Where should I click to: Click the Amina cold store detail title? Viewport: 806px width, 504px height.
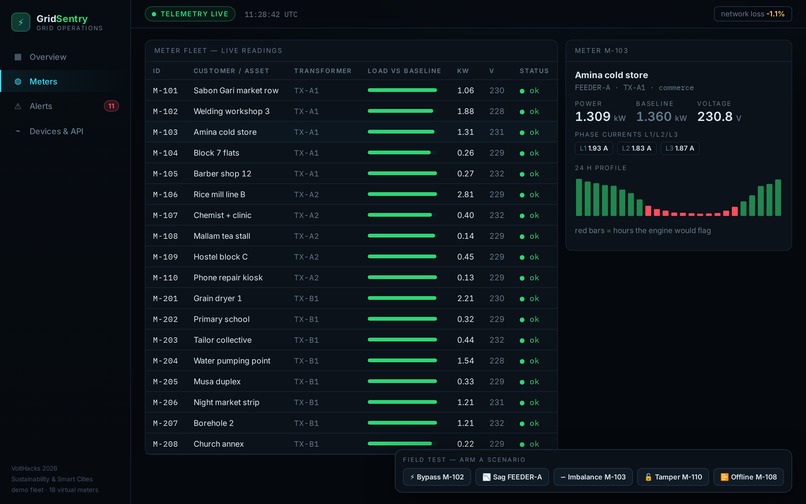611,75
